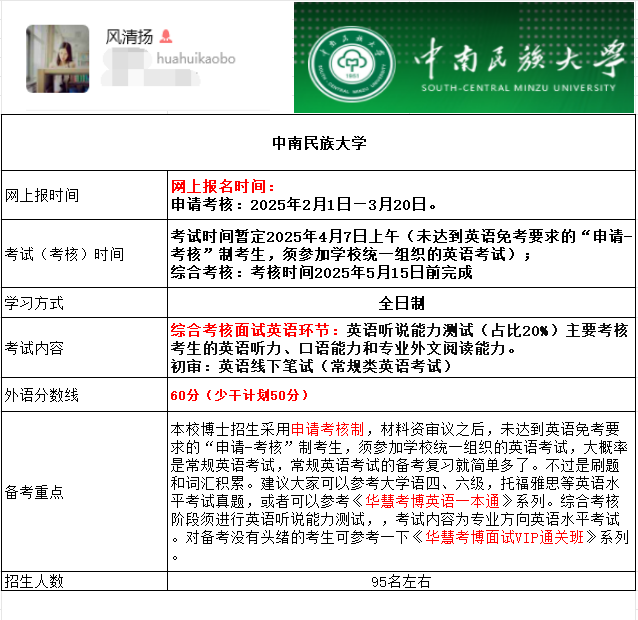Select the row label 外语分数线

pos(42,395)
